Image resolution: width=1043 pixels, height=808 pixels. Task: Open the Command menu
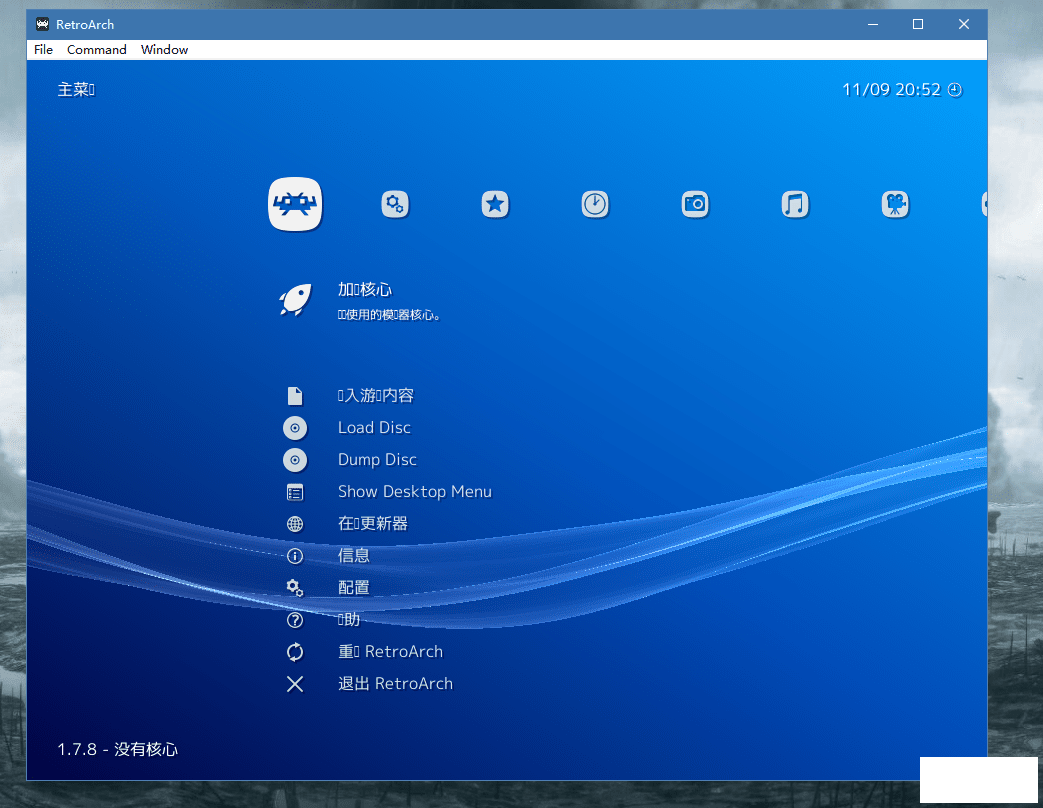pyautogui.click(x=96, y=50)
